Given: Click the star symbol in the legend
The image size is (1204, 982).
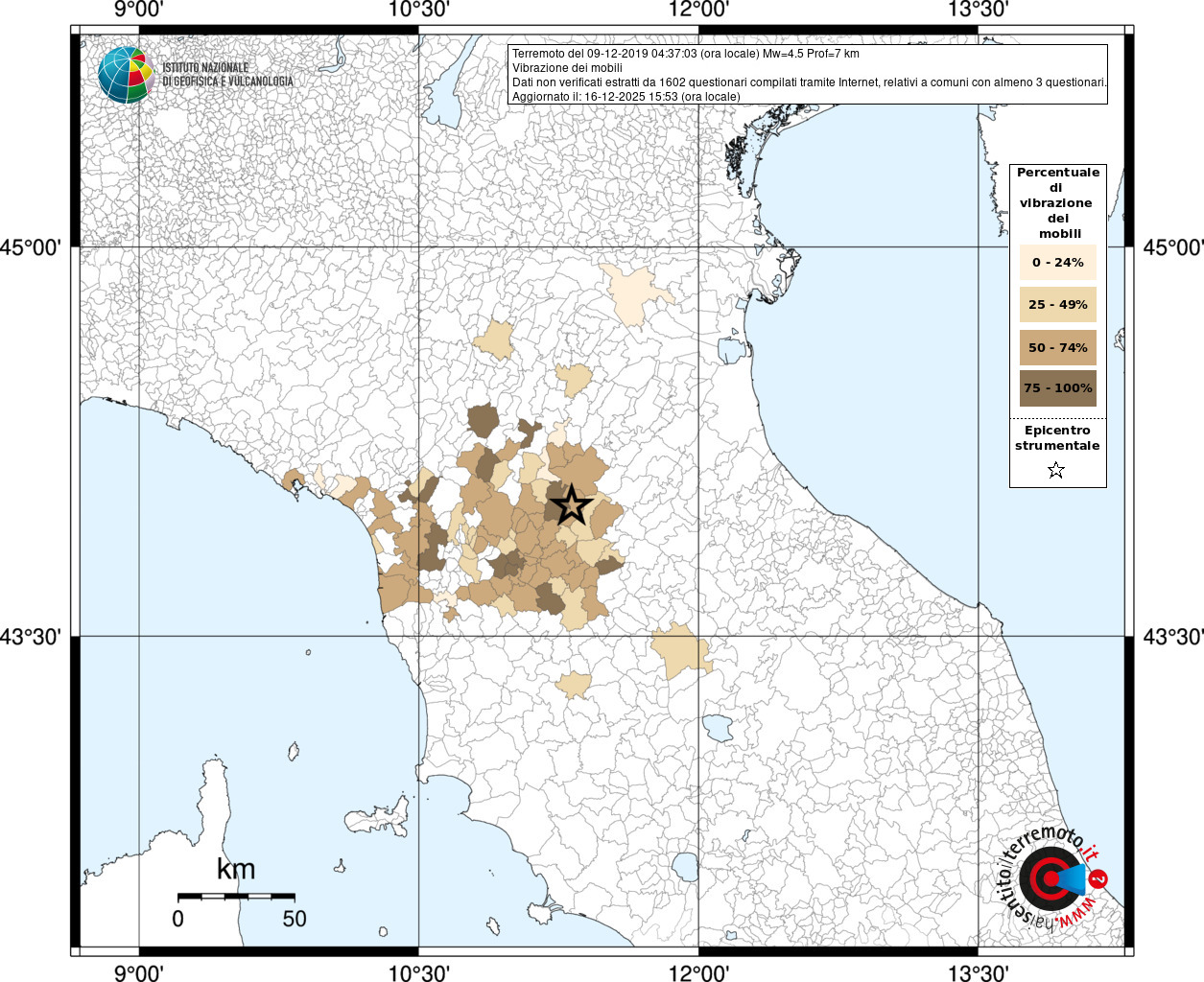Looking at the screenshot, I should pyautogui.click(x=1056, y=470).
